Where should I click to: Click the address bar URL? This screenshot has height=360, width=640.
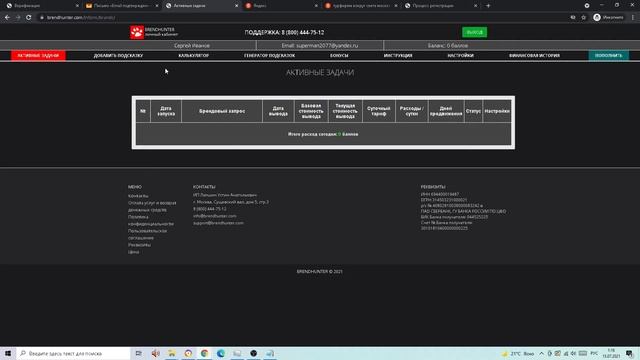click(81, 18)
